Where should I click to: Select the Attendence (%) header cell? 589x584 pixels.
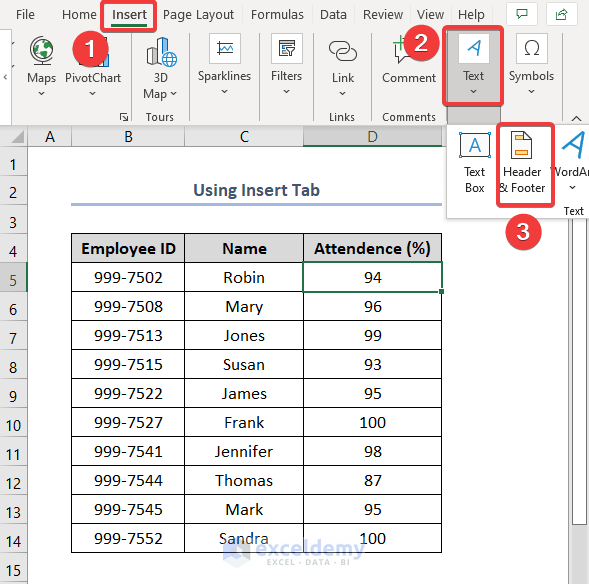(373, 248)
